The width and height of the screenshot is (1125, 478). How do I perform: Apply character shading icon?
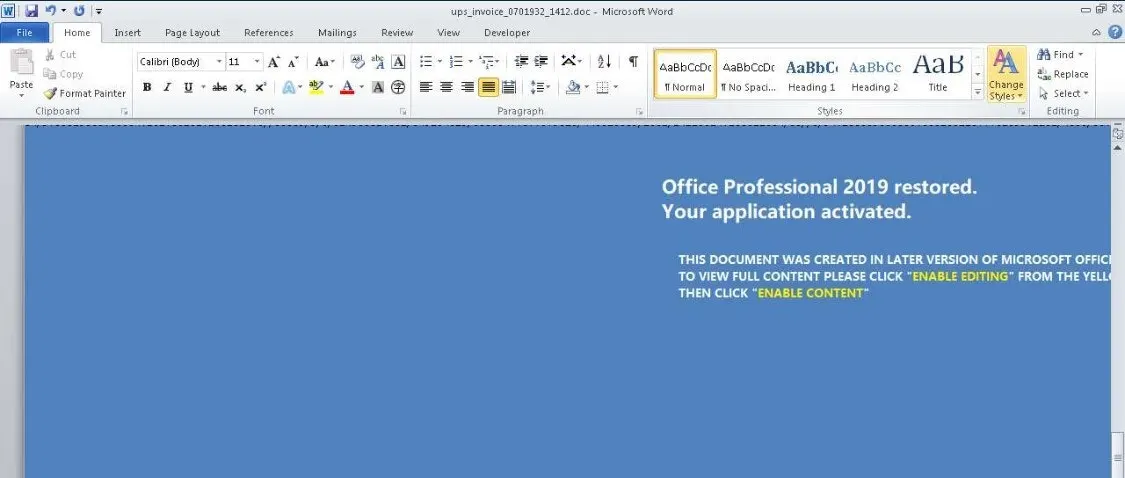pos(377,88)
